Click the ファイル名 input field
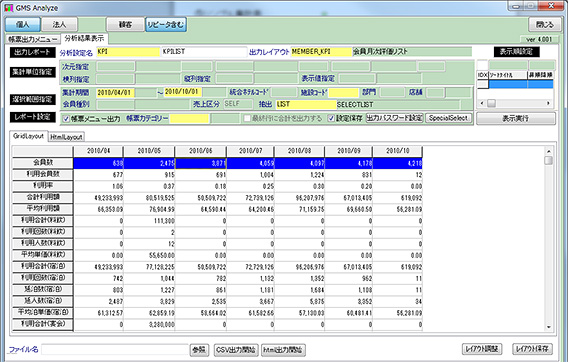 [115, 350]
